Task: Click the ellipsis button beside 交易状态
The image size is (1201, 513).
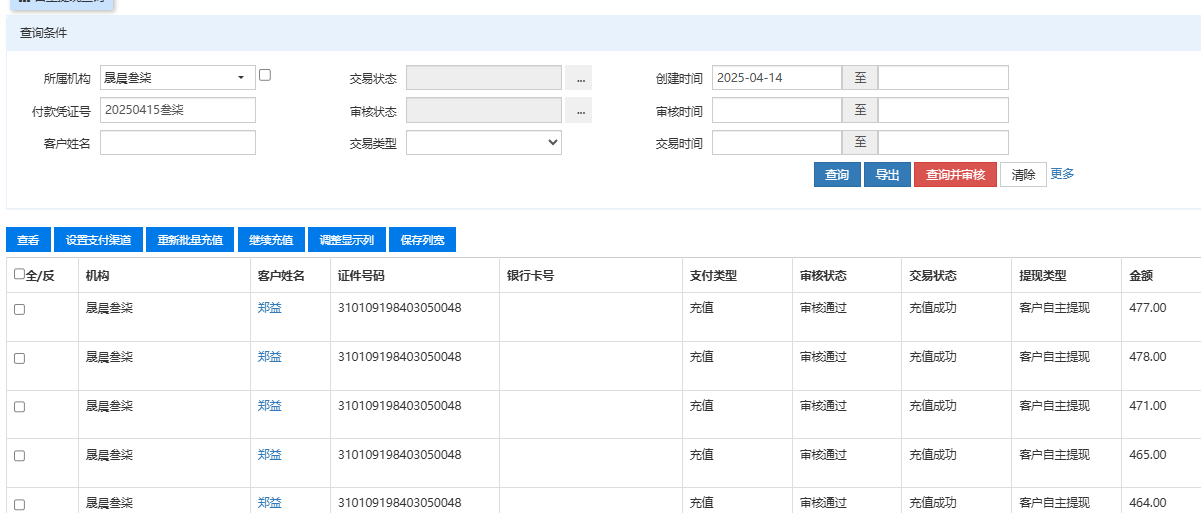Action: pos(578,79)
